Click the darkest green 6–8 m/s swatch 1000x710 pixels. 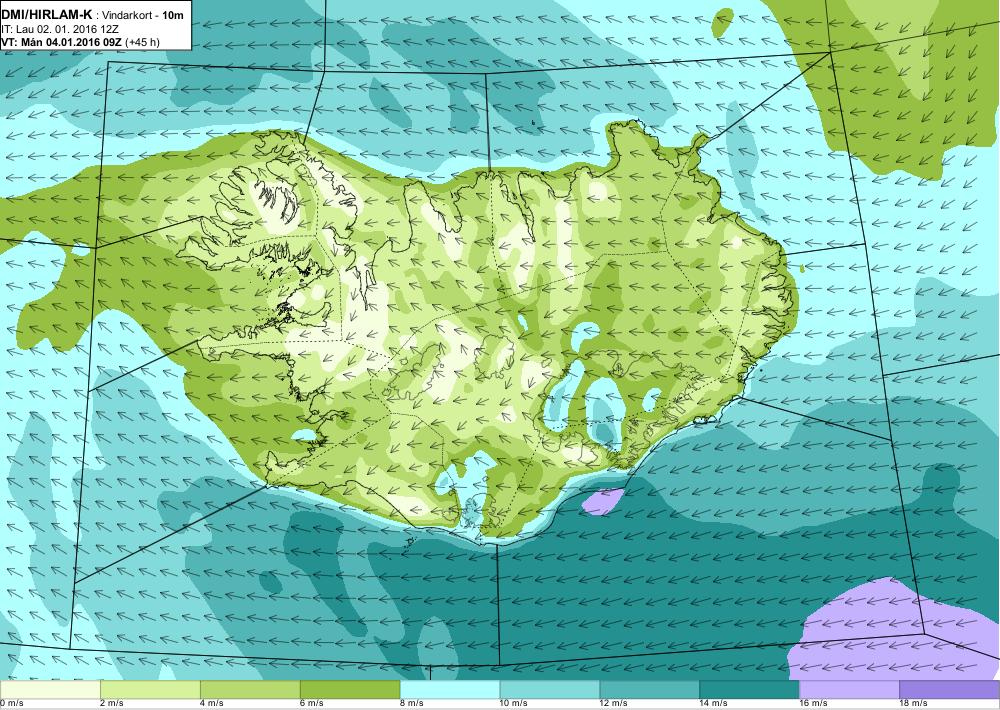(350, 690)
